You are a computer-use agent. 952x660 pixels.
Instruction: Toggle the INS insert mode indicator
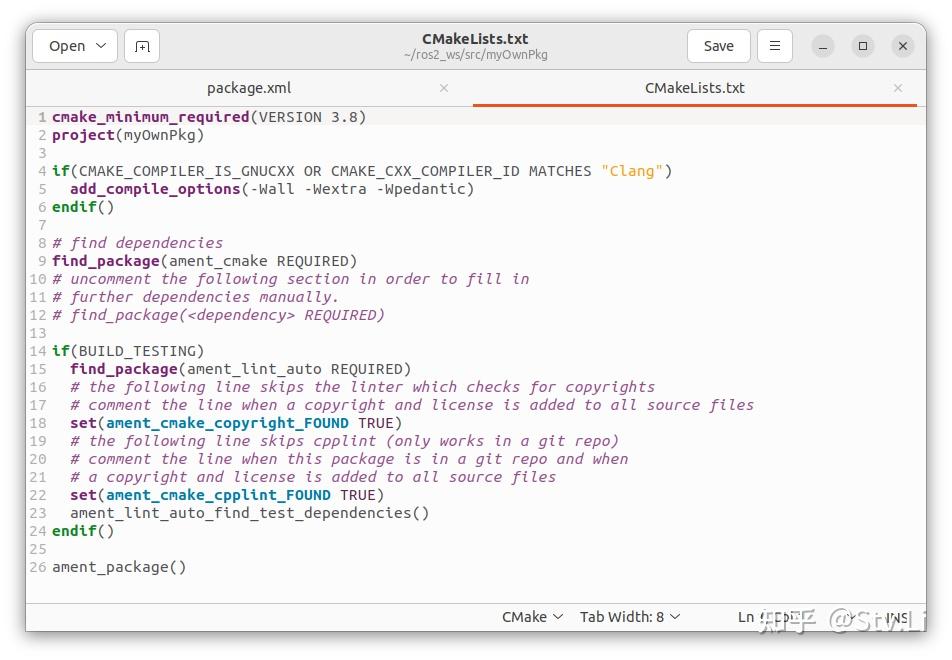coord(897,618)
